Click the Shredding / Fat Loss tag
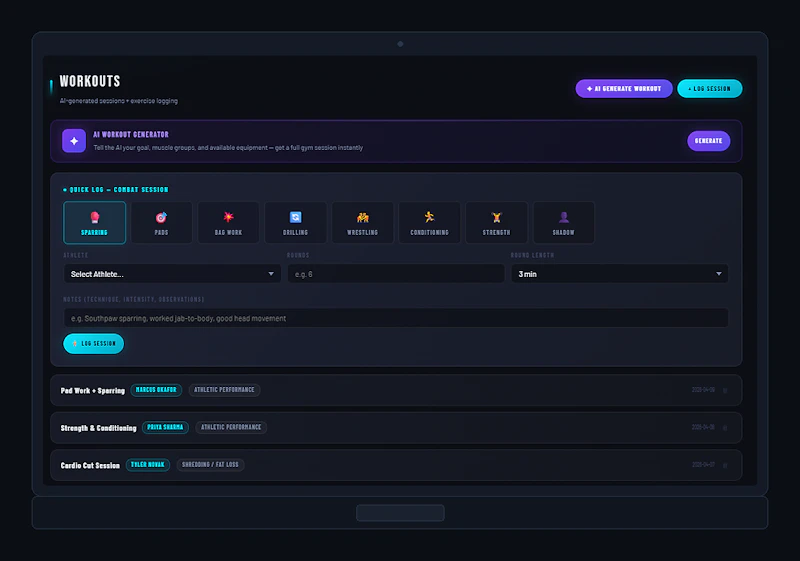This screenshot has width=800, height=561. (210, 465)
